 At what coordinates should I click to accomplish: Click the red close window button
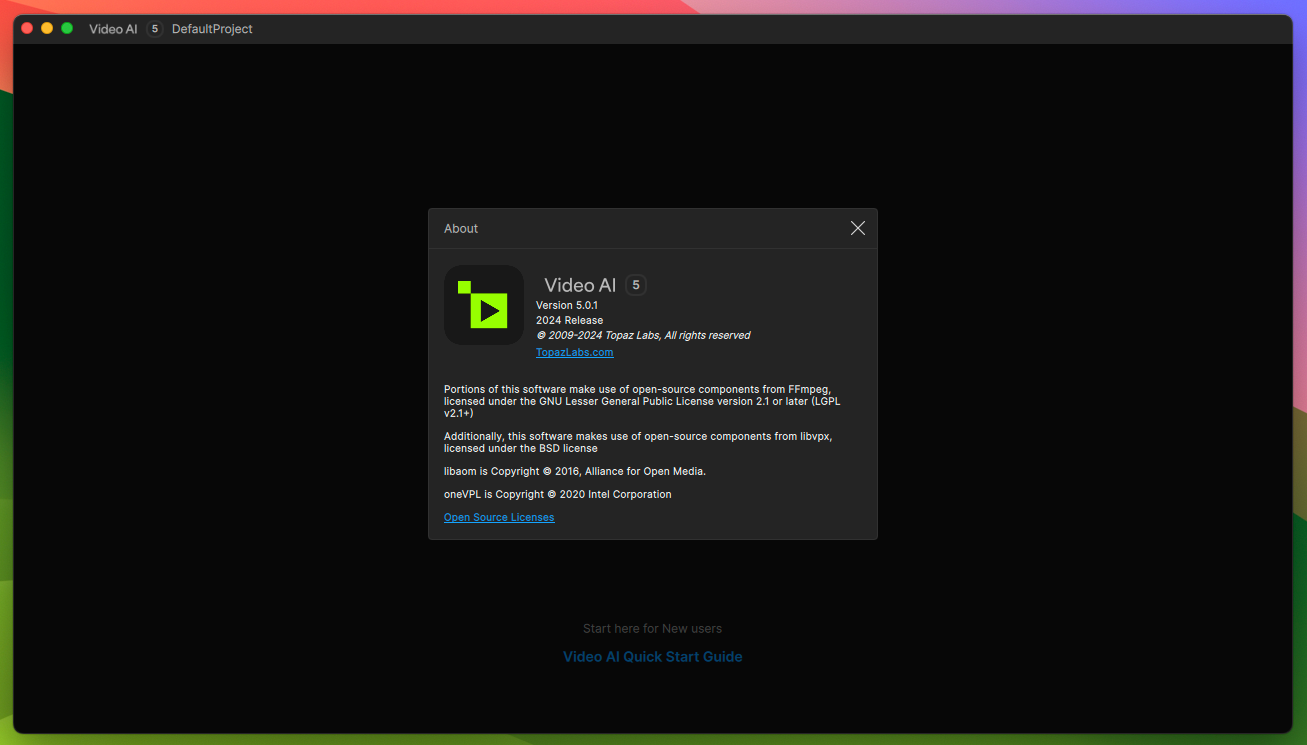[27, 28]
